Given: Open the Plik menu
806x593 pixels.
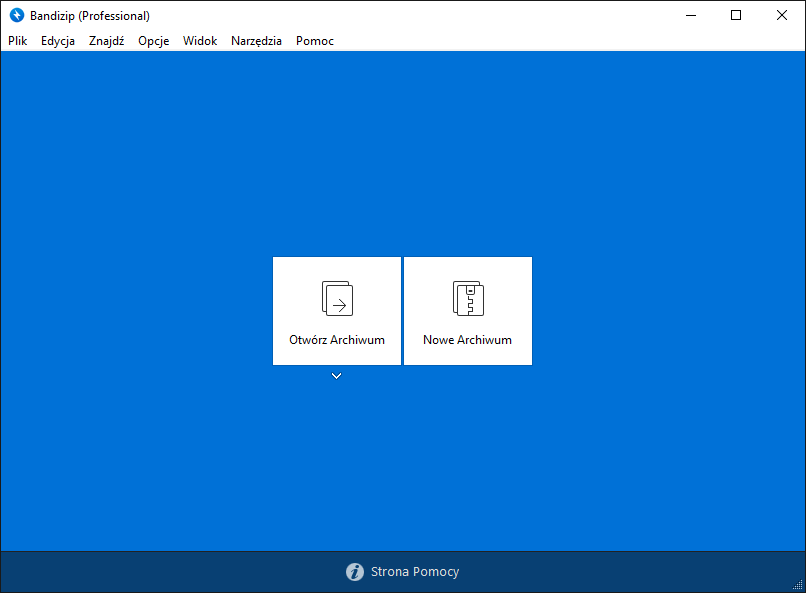Looking at the screenshot, I should pyautogui.click(x=17, y=41).
